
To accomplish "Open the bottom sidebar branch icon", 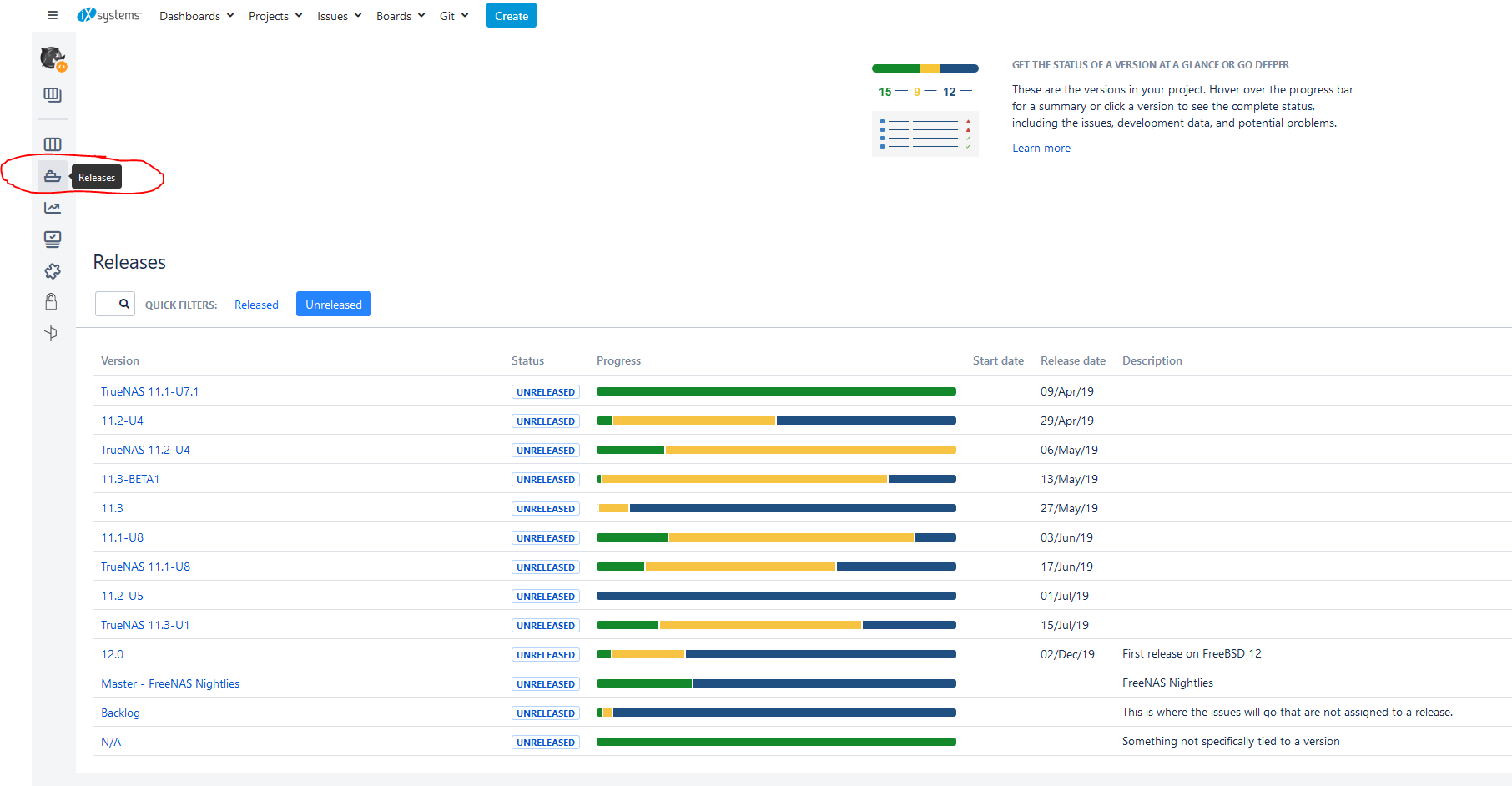I will (52, 333).
